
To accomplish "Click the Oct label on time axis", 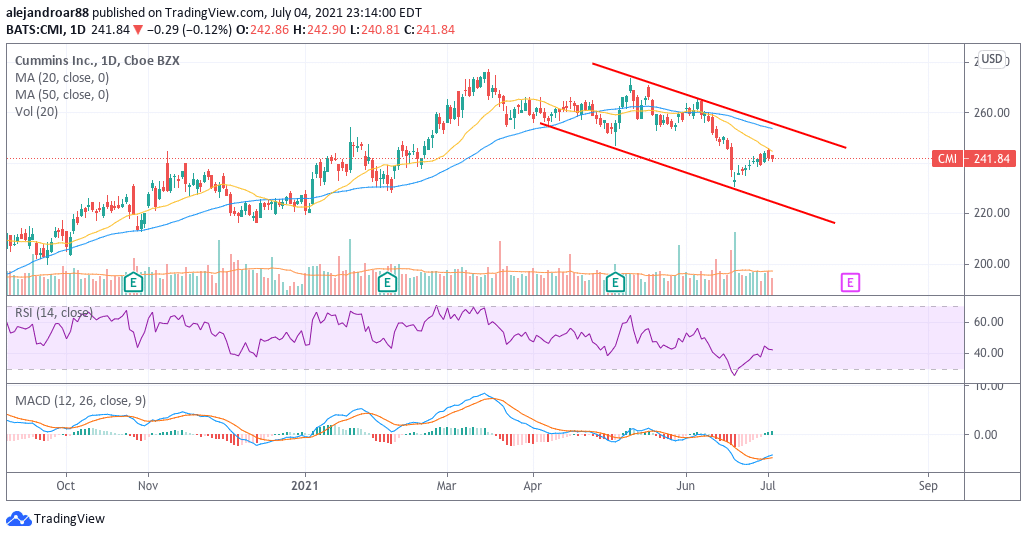I will click(x=65, y=486).
